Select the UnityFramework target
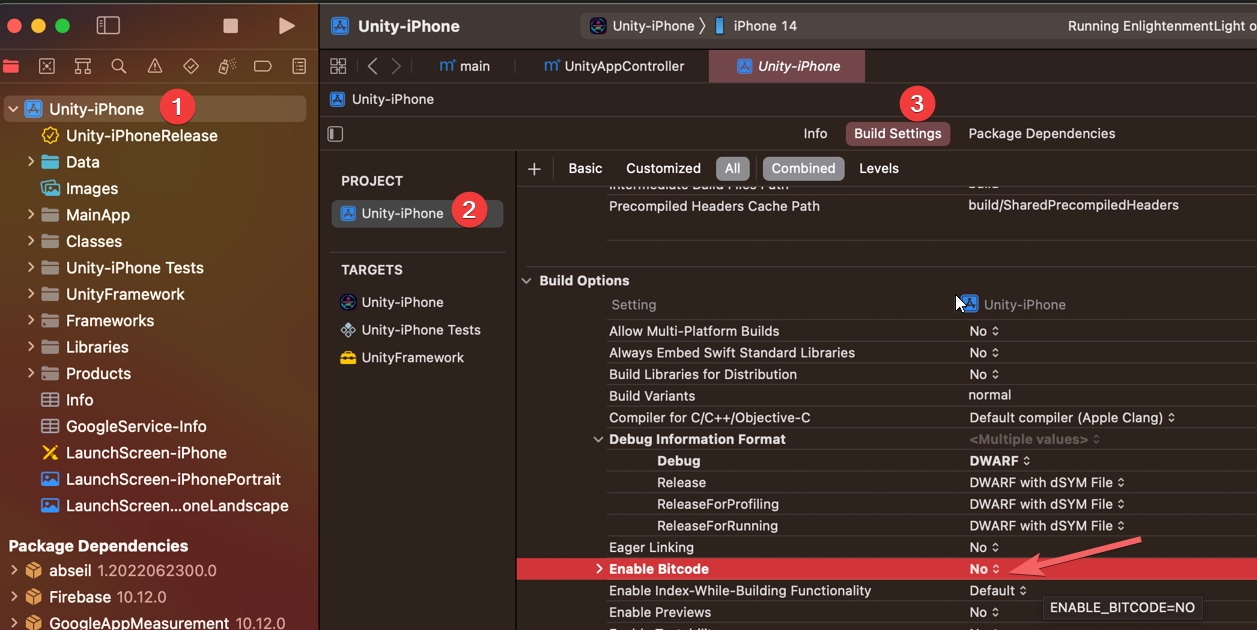Viewport: 1257px width, 630px height. coord(412,358)
